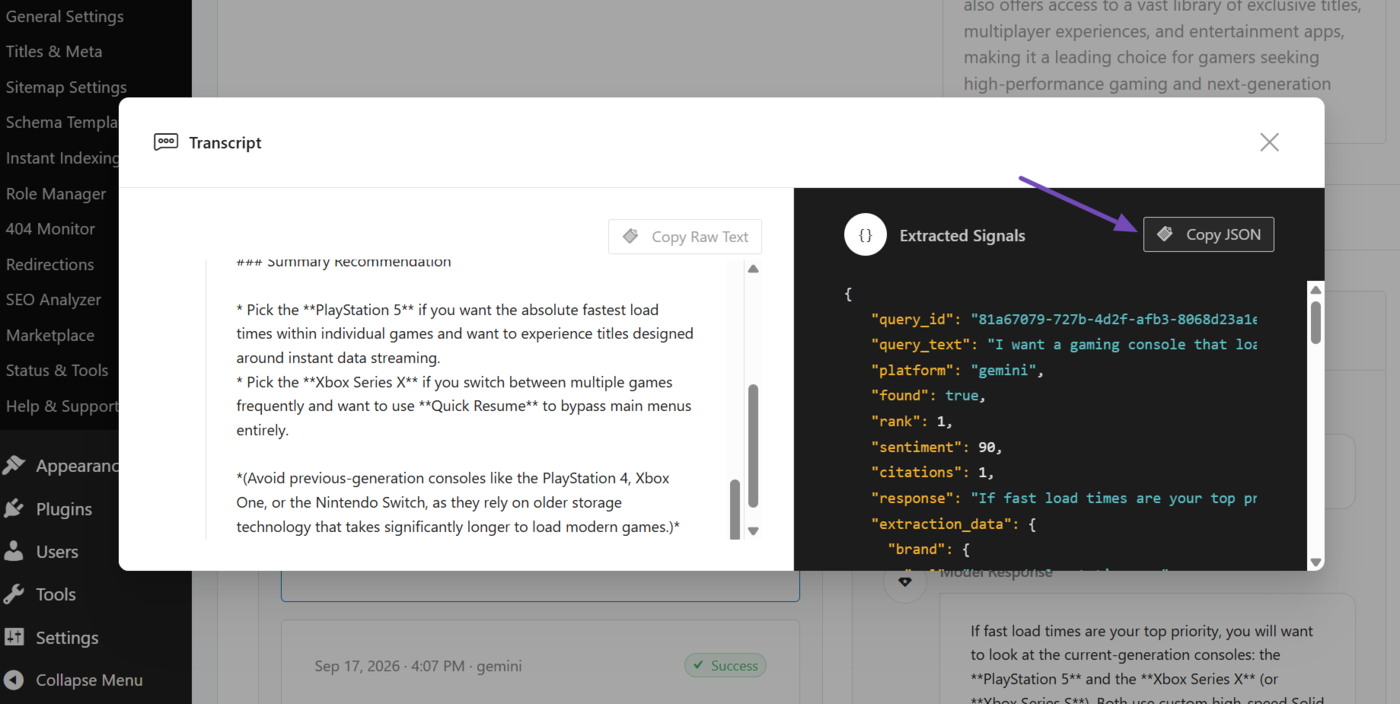Image resolution: width=1400 pixels, height=704 pixels.
Task: Click the tag icon in Copy Raw Text
Action: coord(630,237)
